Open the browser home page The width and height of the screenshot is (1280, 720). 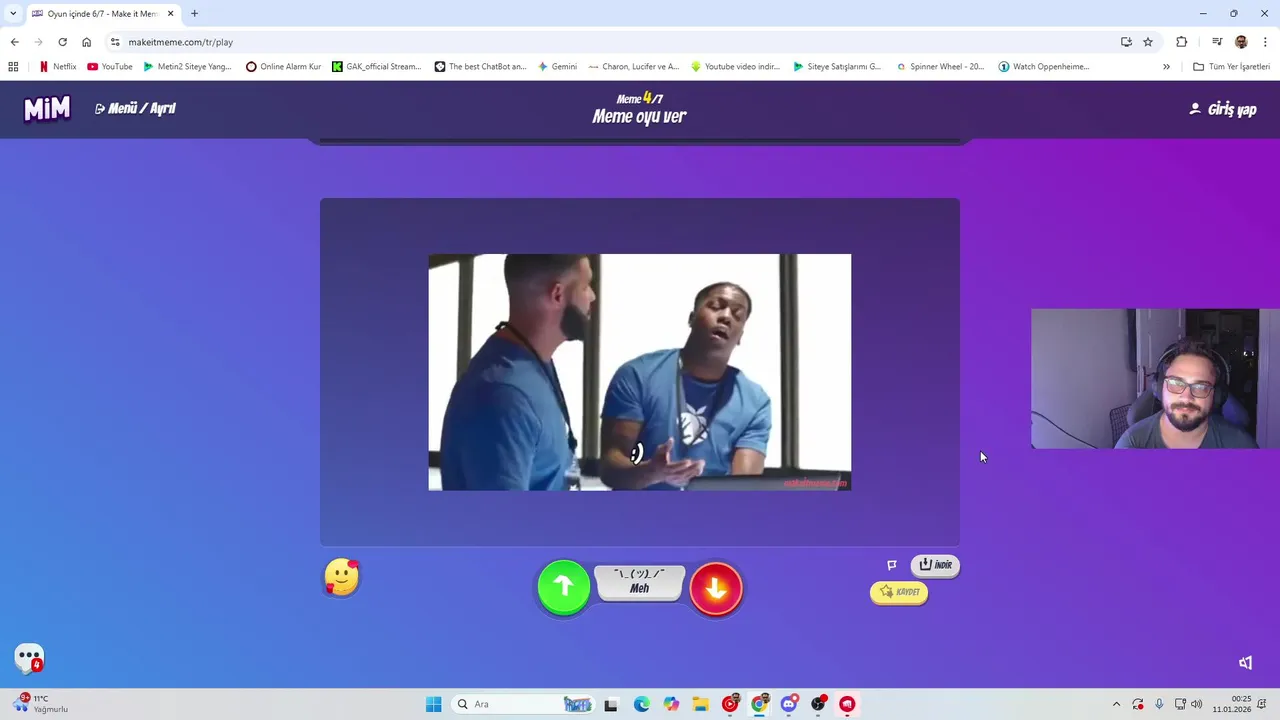(87, 42)
